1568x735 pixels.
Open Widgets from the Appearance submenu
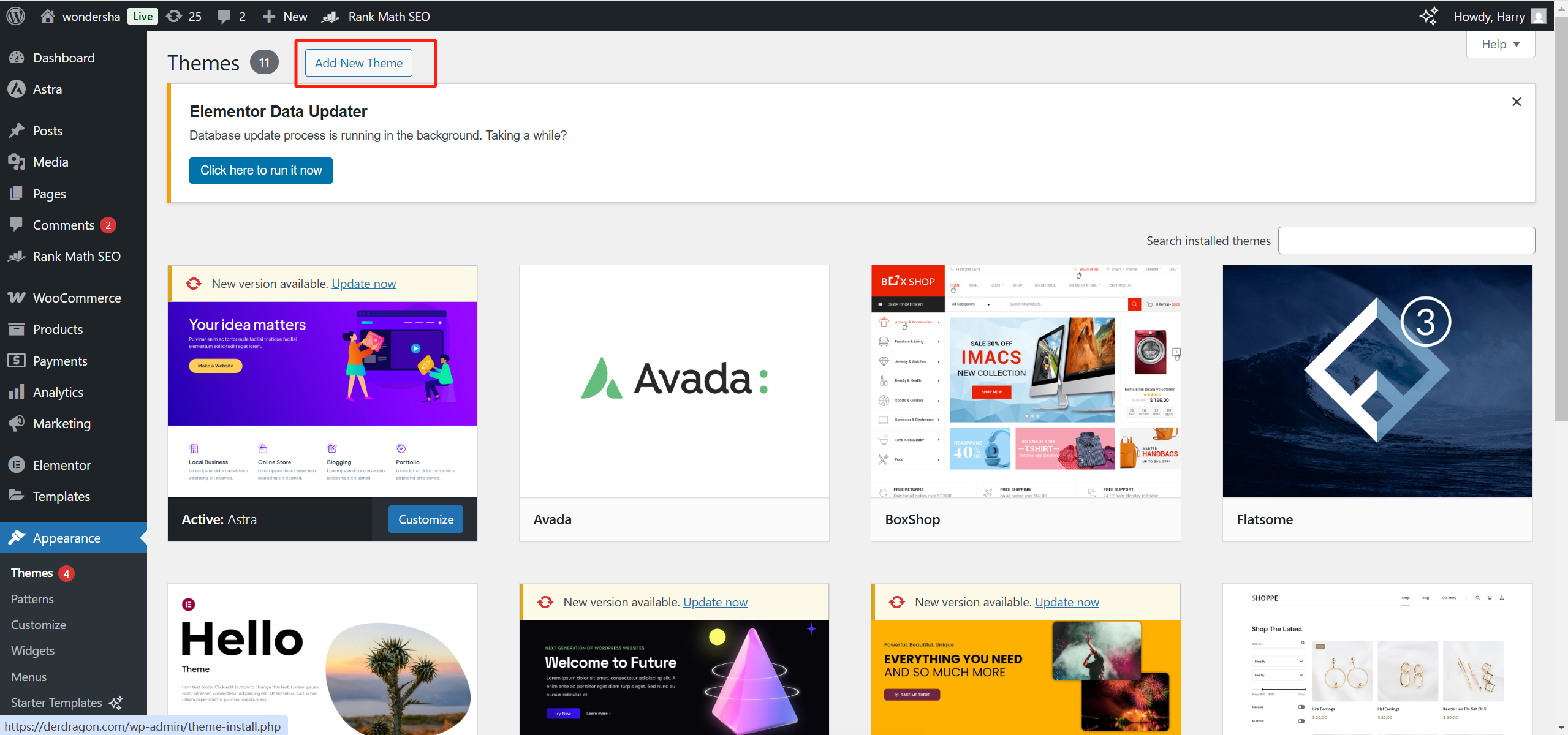[32, 650]
